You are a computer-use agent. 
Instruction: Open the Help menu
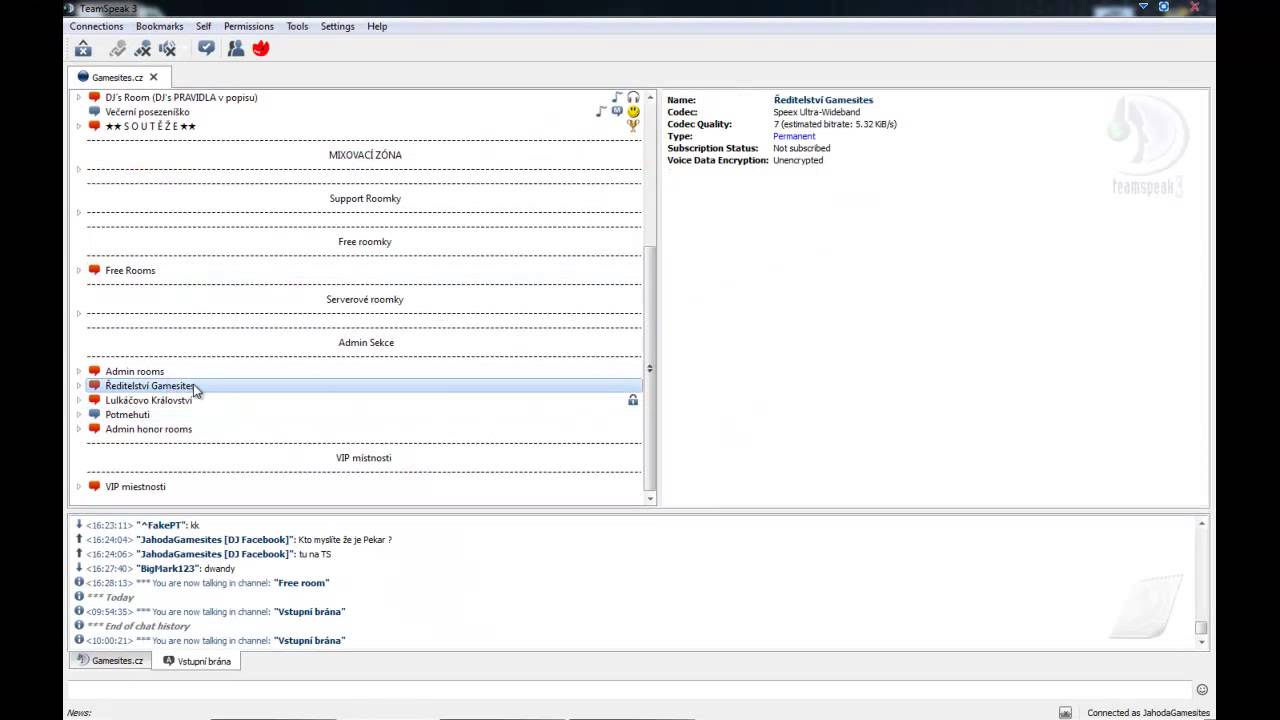(x=377, y=26)
